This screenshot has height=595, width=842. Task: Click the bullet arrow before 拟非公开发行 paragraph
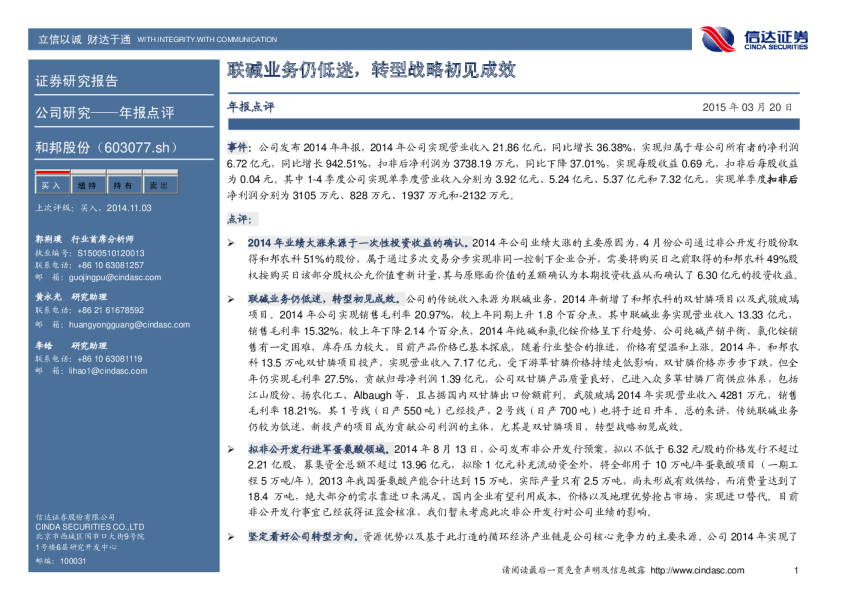231,453
